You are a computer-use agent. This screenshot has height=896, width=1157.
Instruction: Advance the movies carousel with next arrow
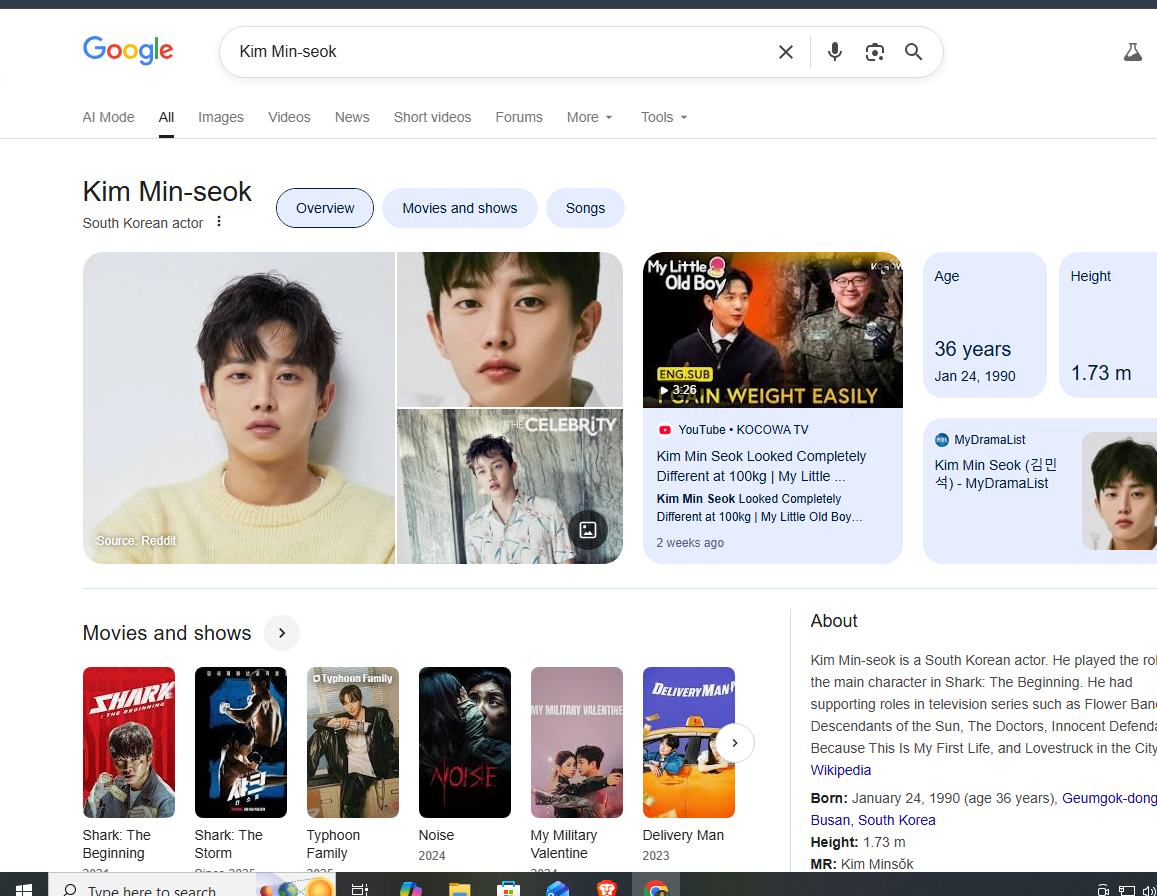tap(735, 743)
